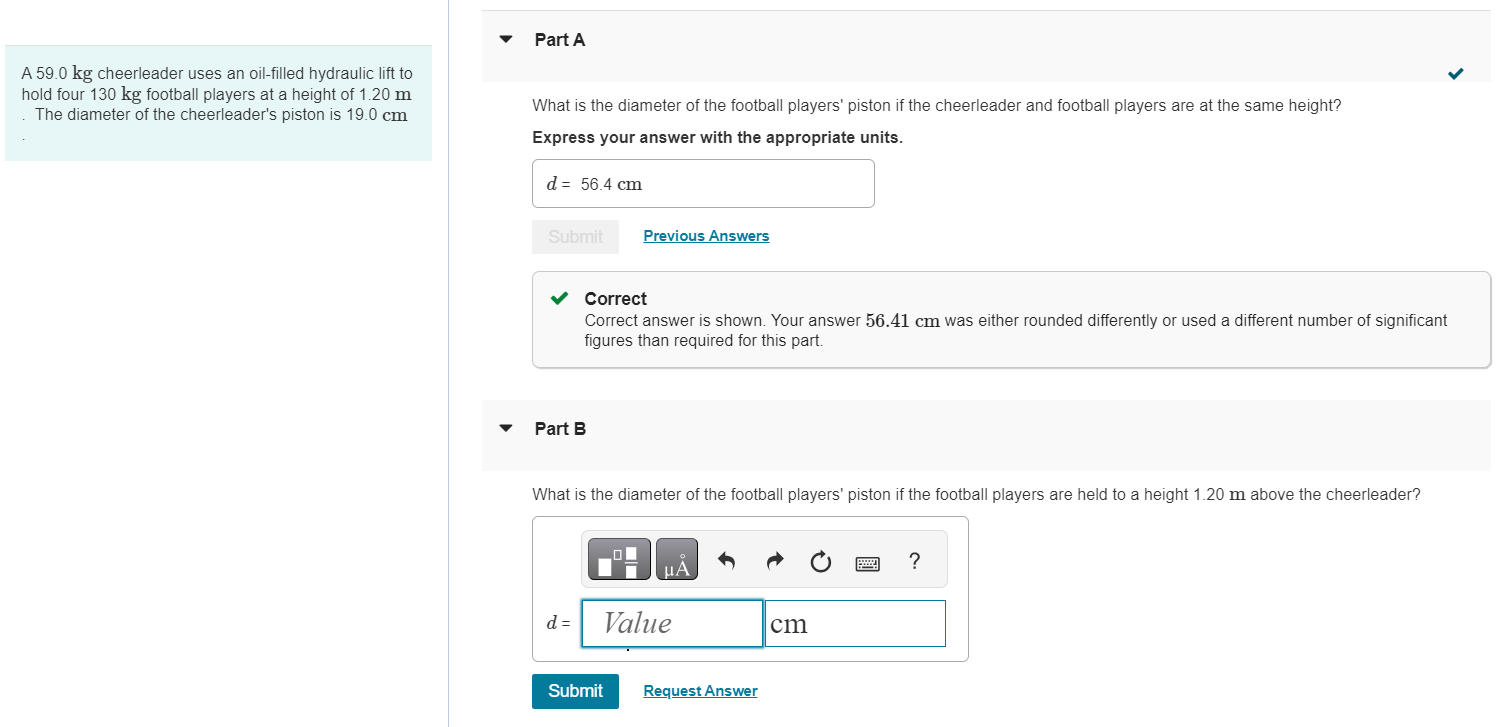1512x727 pixels.
Task: Click the Part A answer box
Action: coord(703,184)
